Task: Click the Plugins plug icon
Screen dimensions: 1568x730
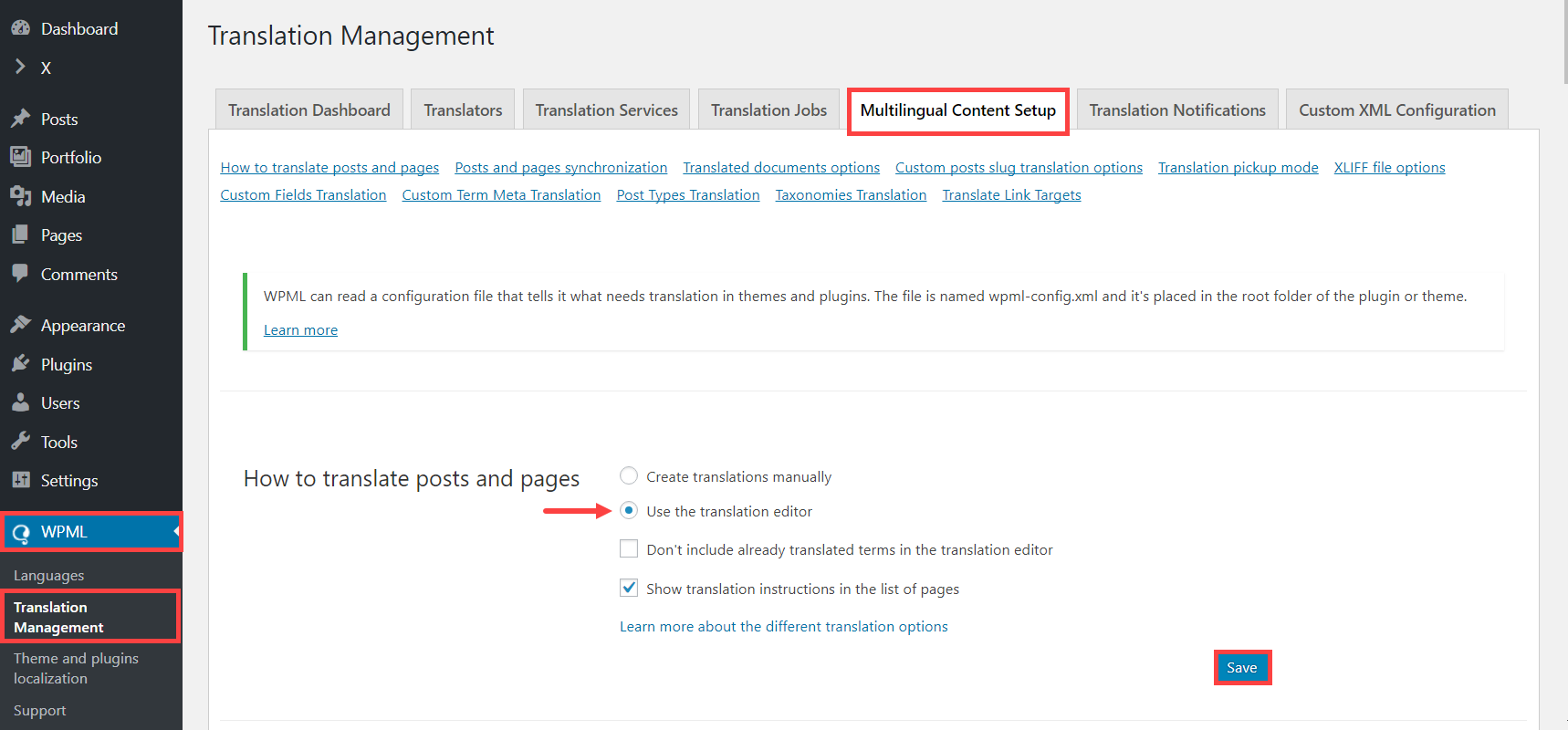Action: [20, 364]
